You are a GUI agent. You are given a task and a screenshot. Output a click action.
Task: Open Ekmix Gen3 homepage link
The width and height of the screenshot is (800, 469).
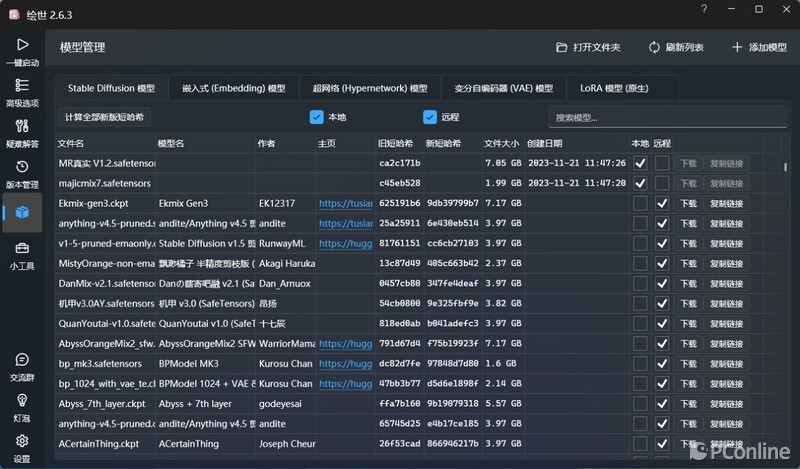click(345, 204)
